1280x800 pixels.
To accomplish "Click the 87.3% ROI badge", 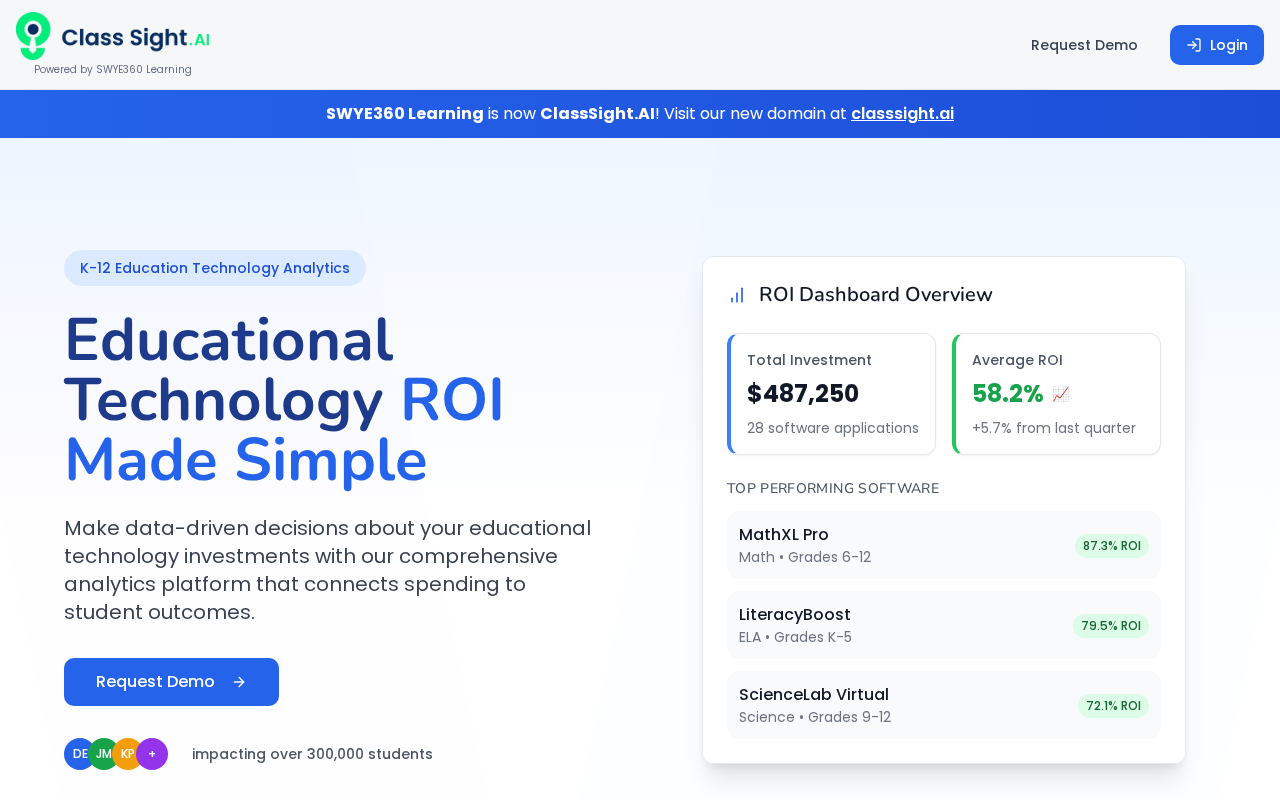I will pyautogui.click(x=1112, y=546).
